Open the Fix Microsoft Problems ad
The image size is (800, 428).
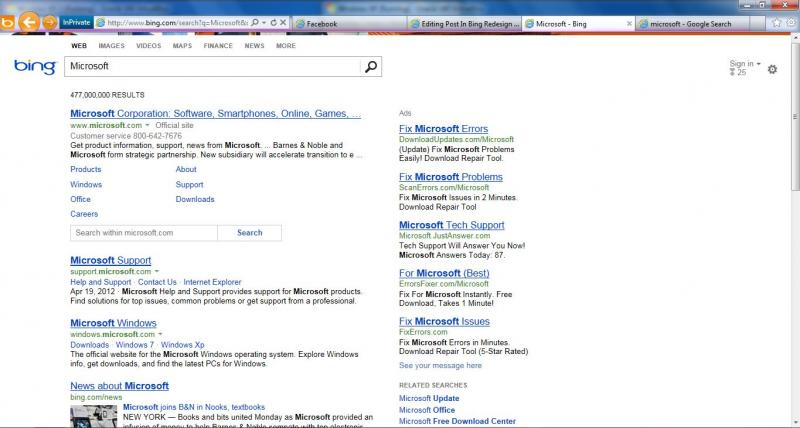[x=451, y=177]
